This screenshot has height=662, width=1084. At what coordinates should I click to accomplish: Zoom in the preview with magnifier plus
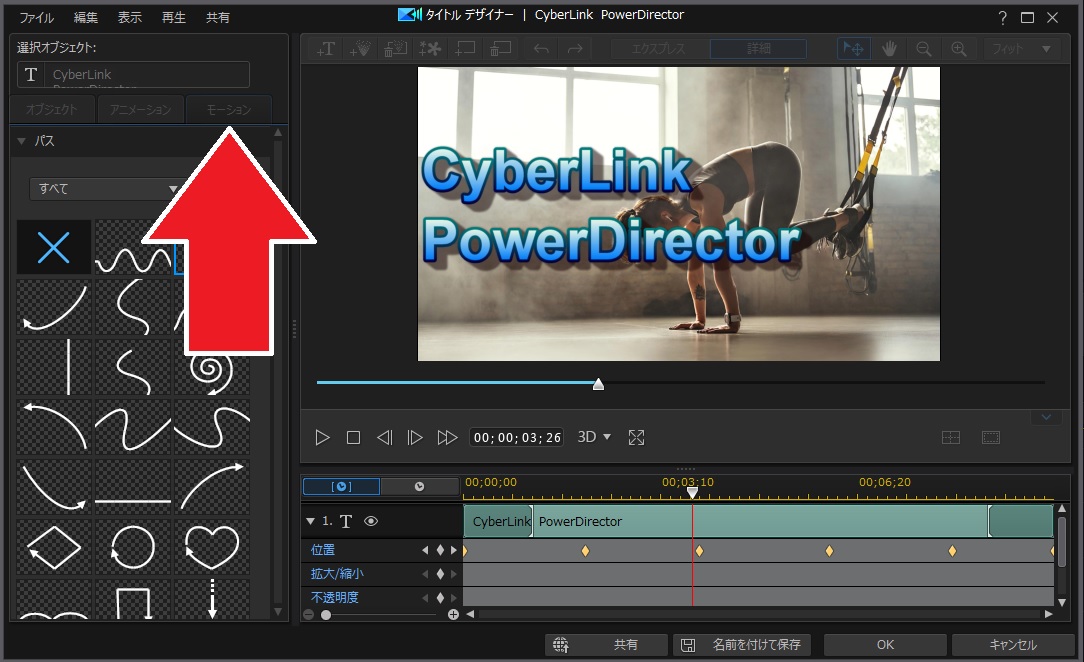coord(959,49)
